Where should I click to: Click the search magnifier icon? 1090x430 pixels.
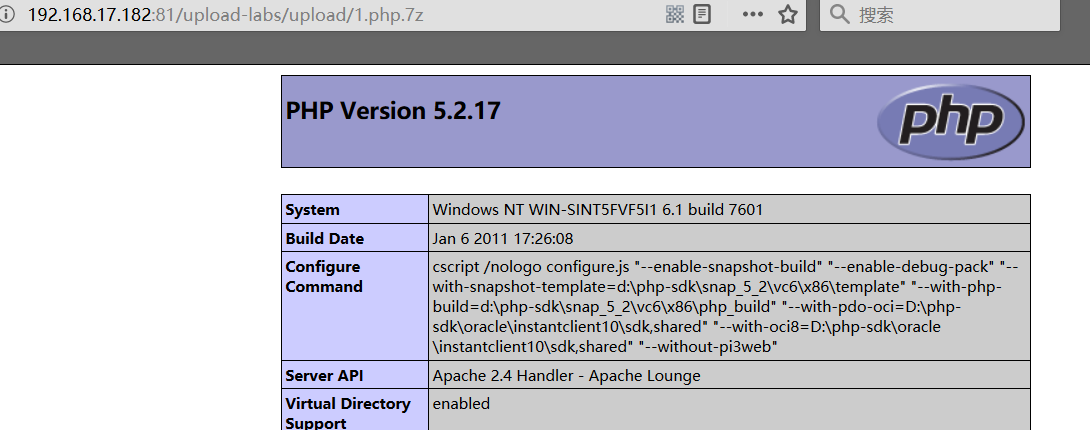point(840,14)
